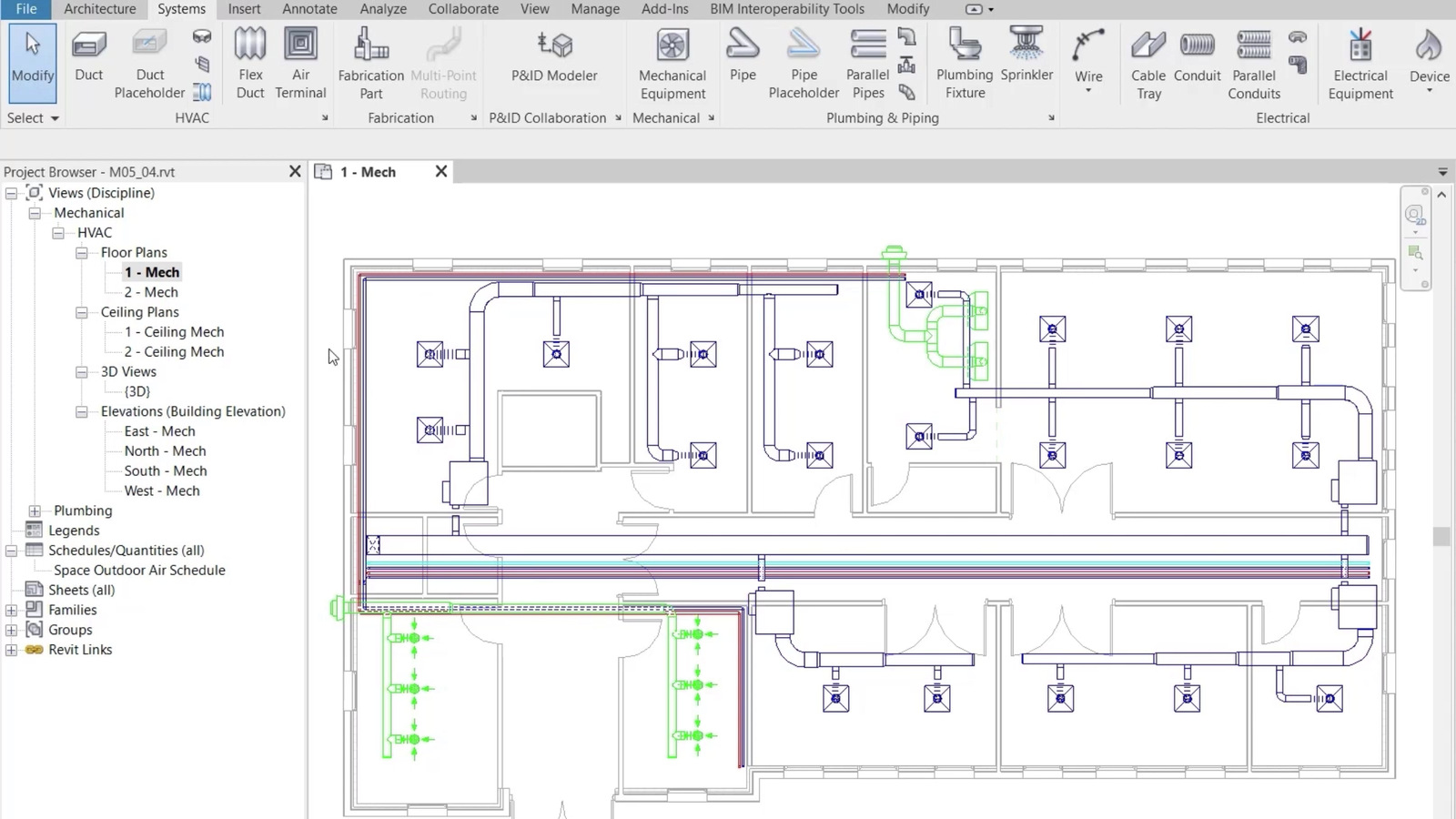Pick the Pipe tool
The width and height of the screenshot is (1456, 819).
(743, 56)
